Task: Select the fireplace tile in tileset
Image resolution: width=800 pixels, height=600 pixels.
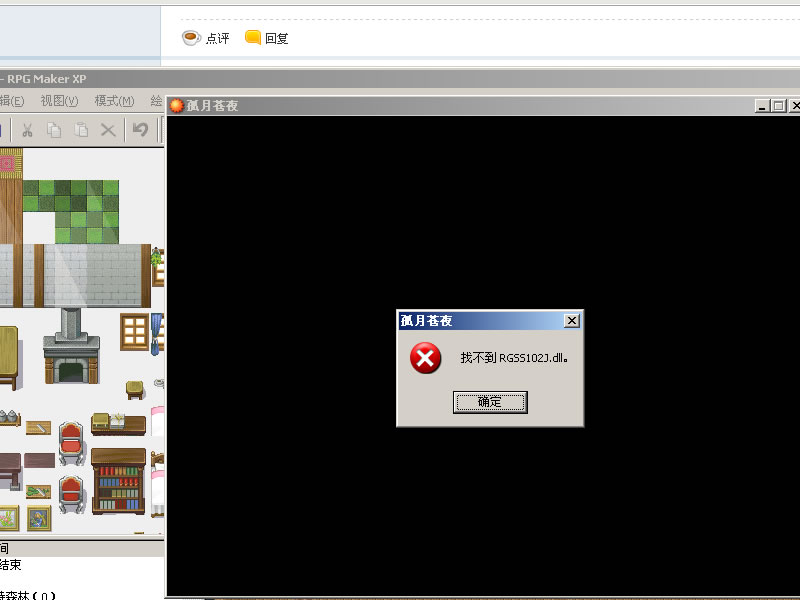Action: pyautogui.click(x=71, y=346)
